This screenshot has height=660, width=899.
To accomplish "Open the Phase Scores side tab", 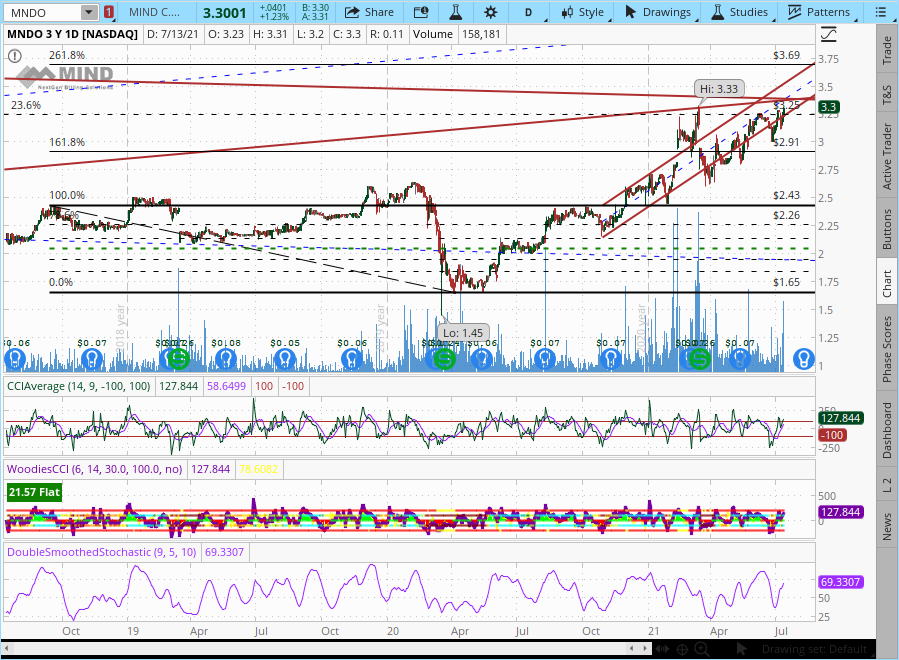I will coord(886,349).
